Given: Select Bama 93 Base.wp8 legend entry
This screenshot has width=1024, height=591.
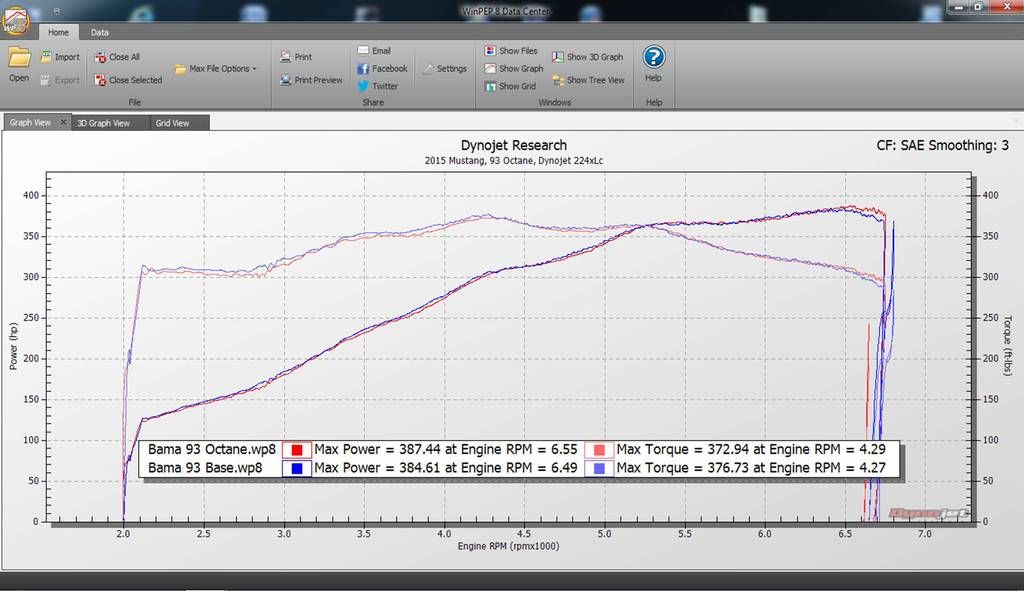Looking at the screenshot, I should 205,468.
